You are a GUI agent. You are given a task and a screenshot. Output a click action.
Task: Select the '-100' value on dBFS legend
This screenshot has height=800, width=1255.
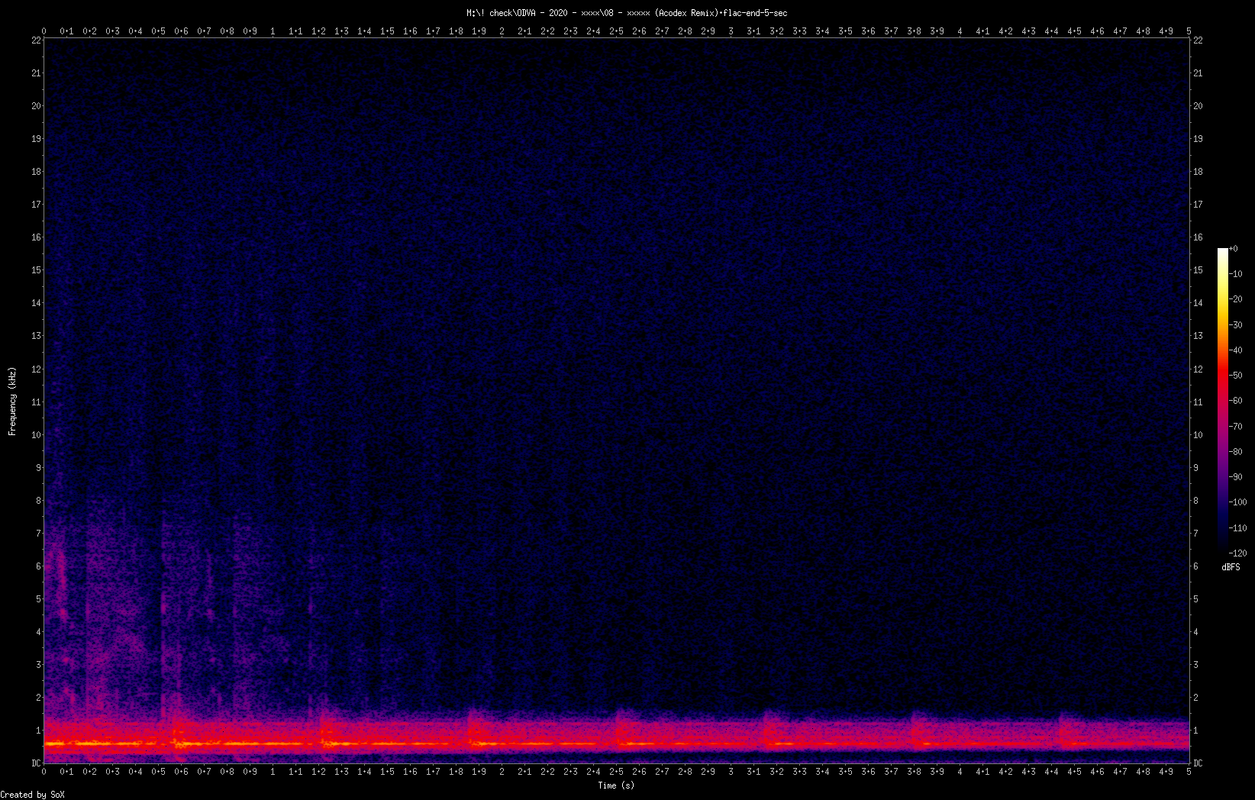click(x=1237, y=502)
